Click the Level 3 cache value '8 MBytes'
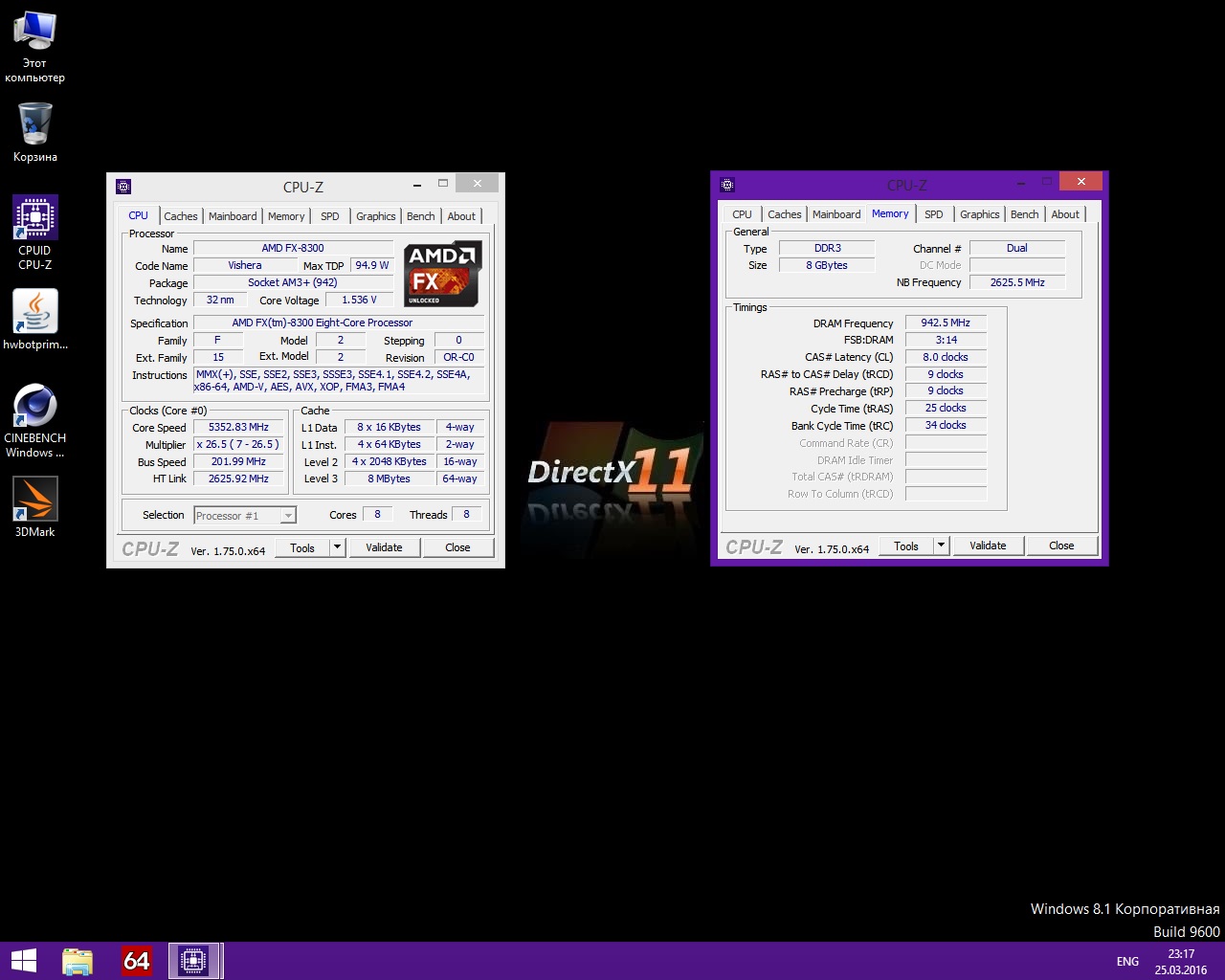 (389, 479)
